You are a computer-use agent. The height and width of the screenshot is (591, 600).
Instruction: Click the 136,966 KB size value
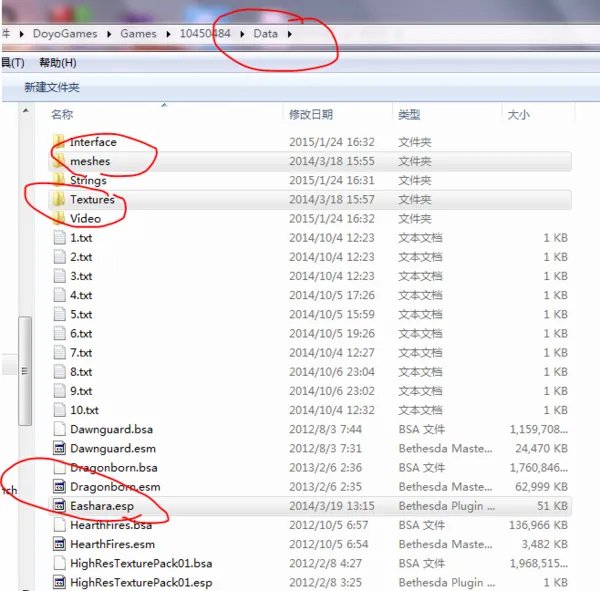pyautogui.click(x=538, y=525)
